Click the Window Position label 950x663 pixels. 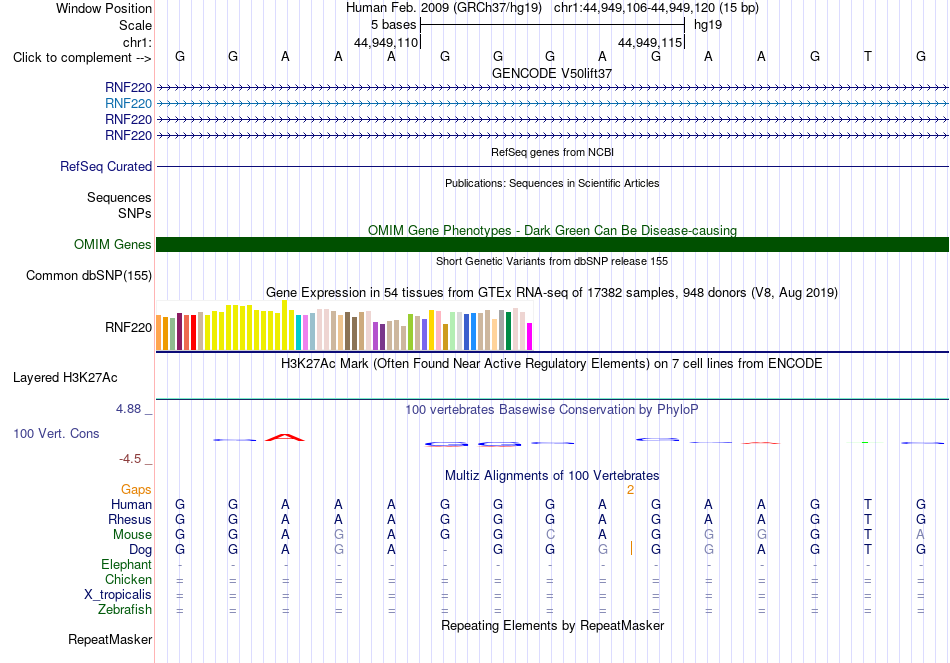click(104, 8)
